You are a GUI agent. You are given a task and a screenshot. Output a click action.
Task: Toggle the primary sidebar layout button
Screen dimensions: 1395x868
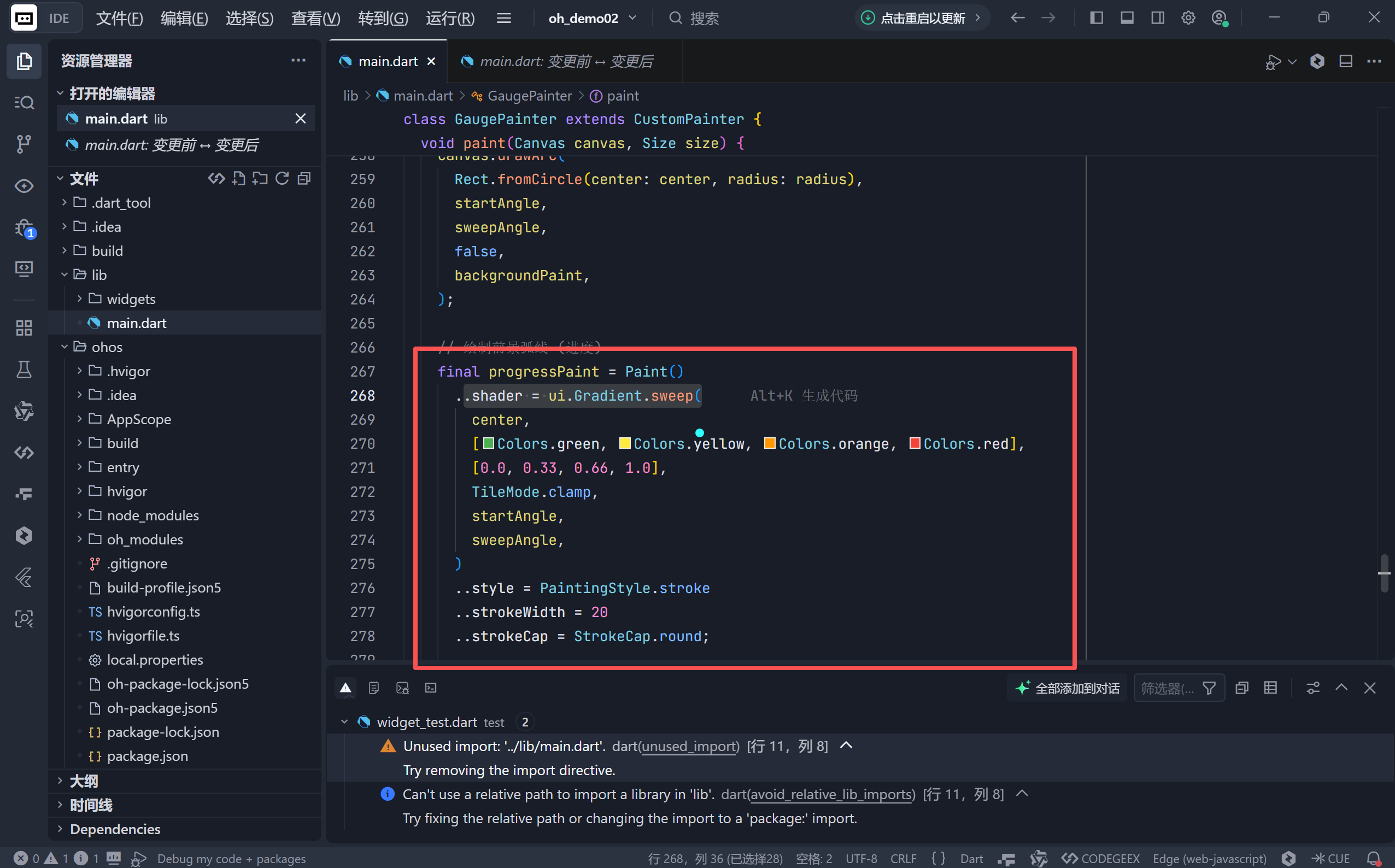pos(1096,18)
